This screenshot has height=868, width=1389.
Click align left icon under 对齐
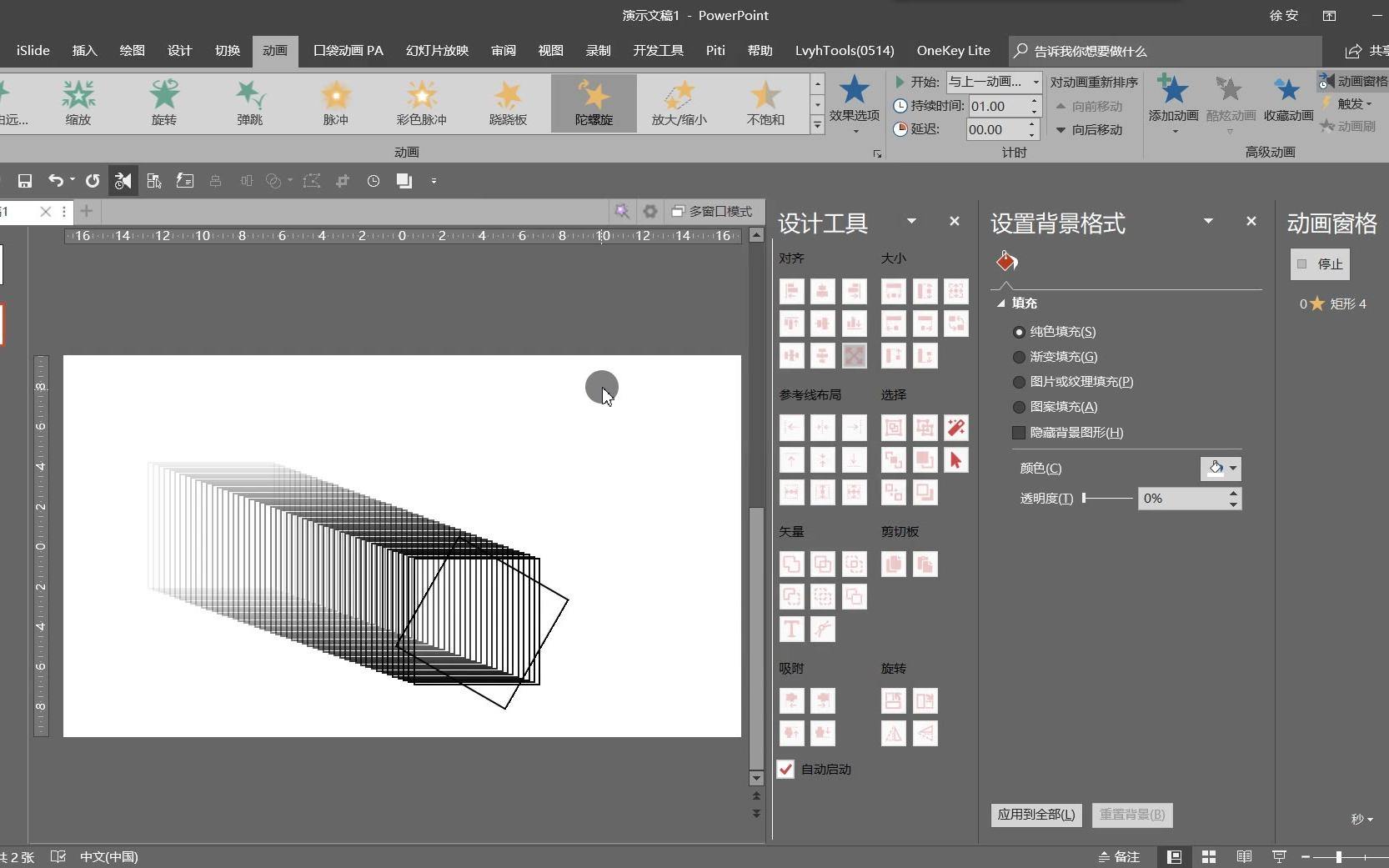click(x=791, y=291)
